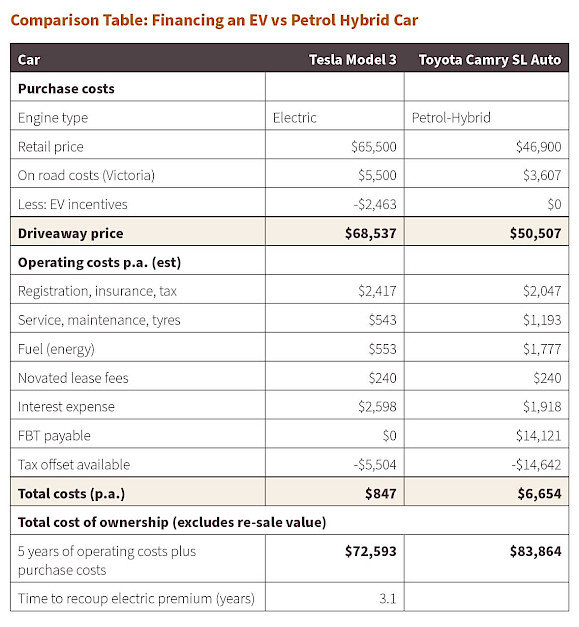Screen dimensions: 579x627
Task: Click the Camry five-year cost $83,864
Action: (535, 551)
